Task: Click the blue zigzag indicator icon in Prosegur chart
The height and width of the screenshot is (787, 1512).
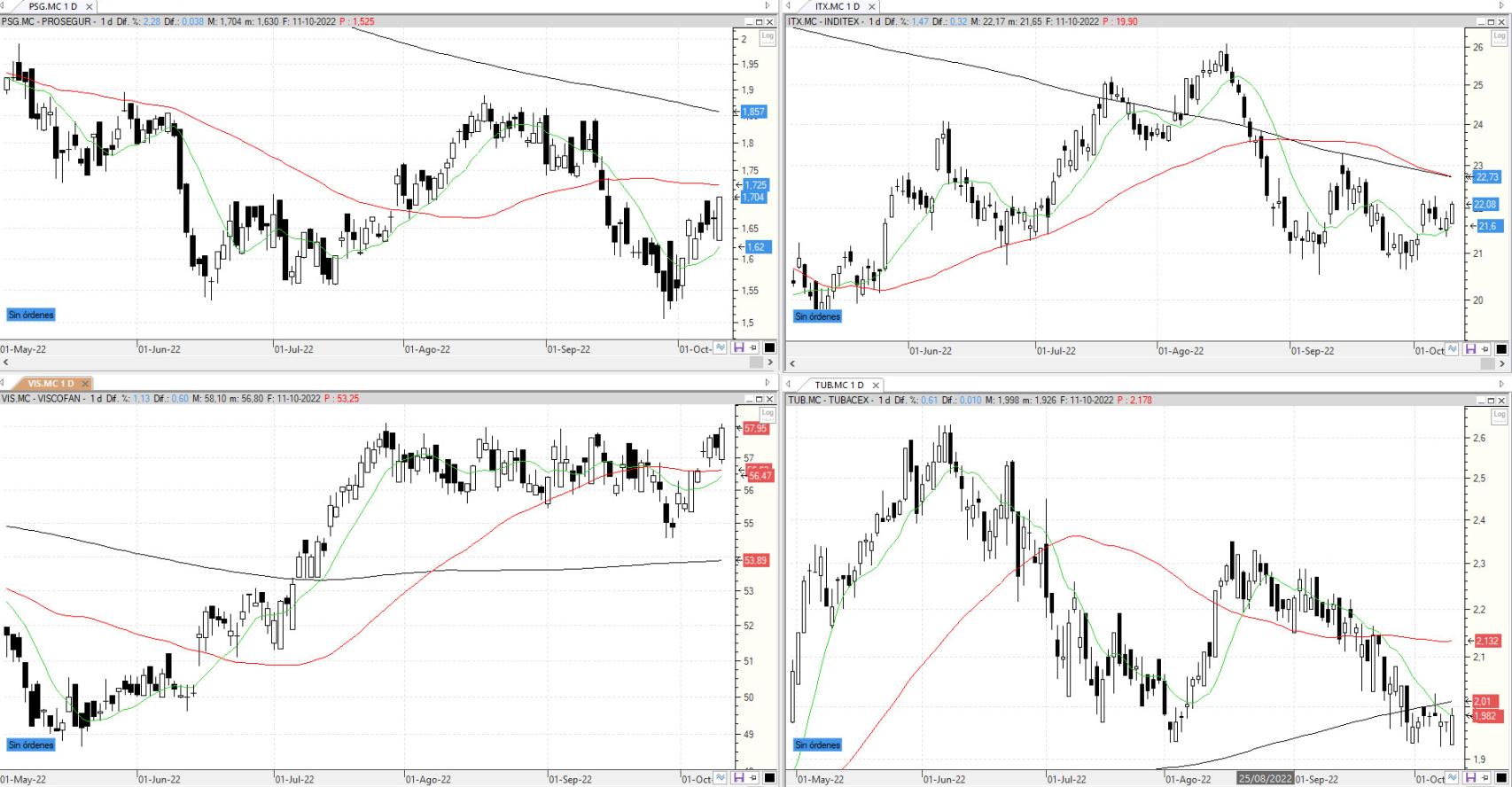Action: click(720, 348)
